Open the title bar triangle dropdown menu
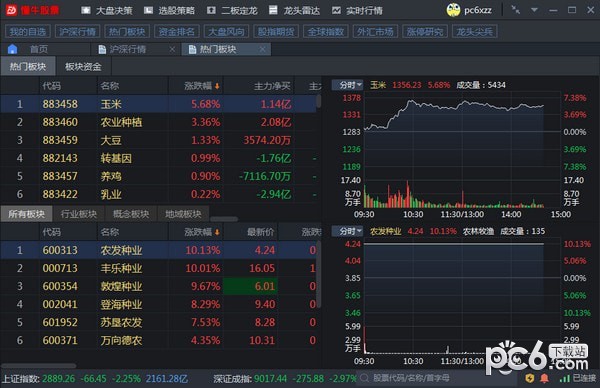This screenshot has height=388, width=600. pyautogui.click(x=535, y=10)
